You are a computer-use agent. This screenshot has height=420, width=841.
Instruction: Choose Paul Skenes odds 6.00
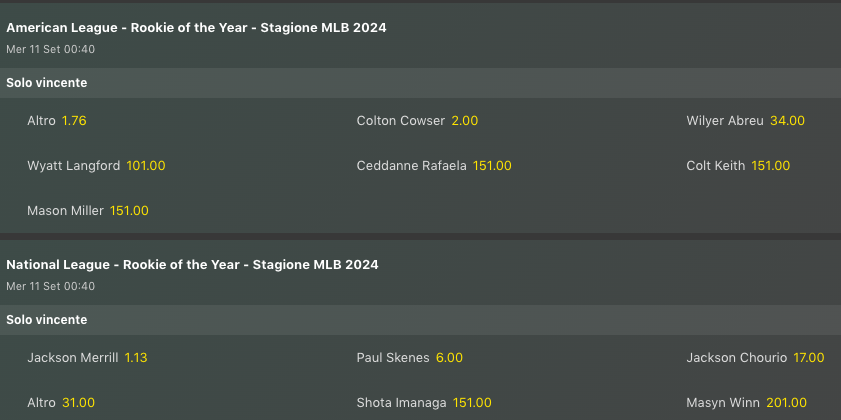(409, 358)
